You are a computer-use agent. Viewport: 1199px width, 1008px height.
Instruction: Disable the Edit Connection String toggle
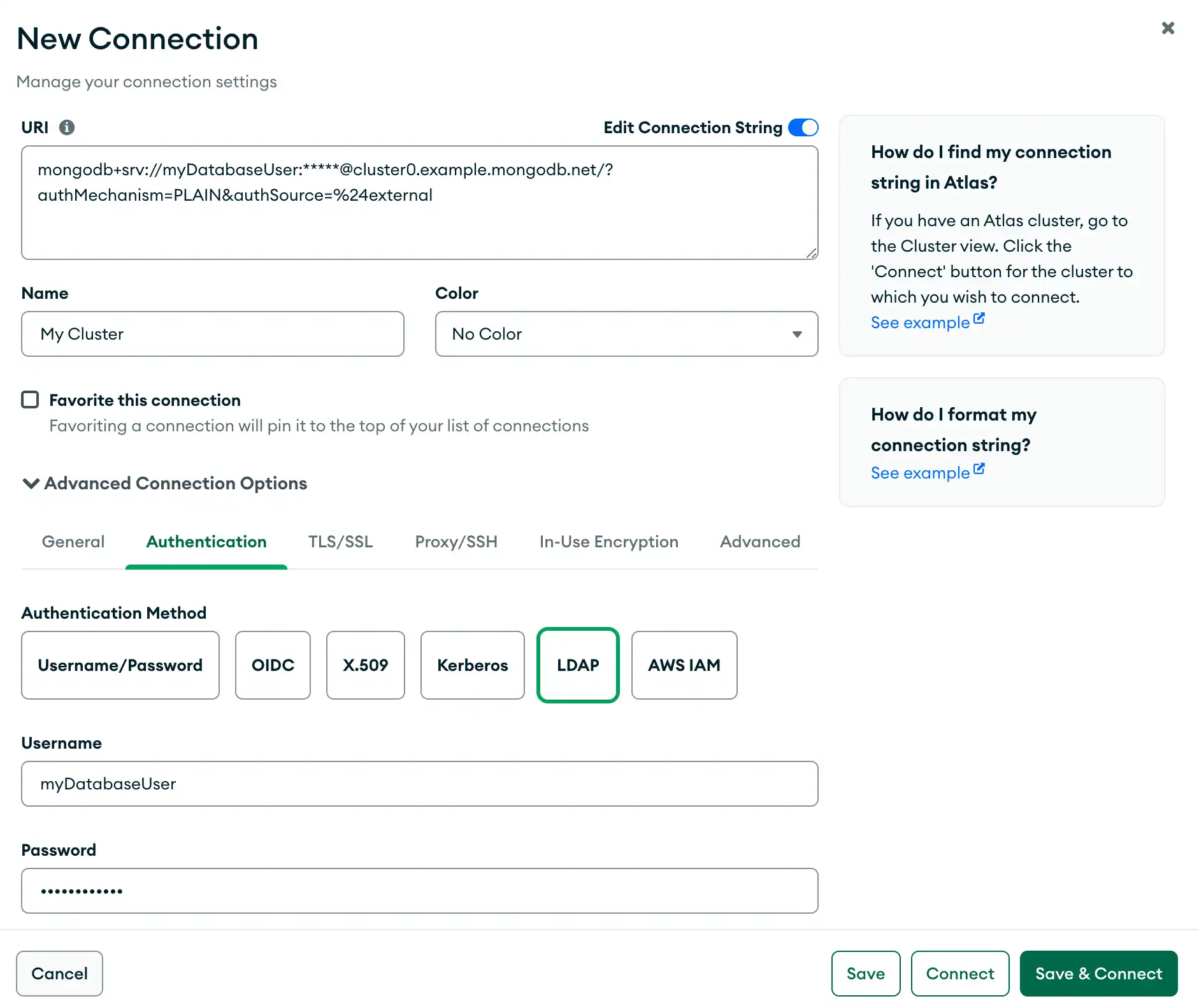coord(803,127)
